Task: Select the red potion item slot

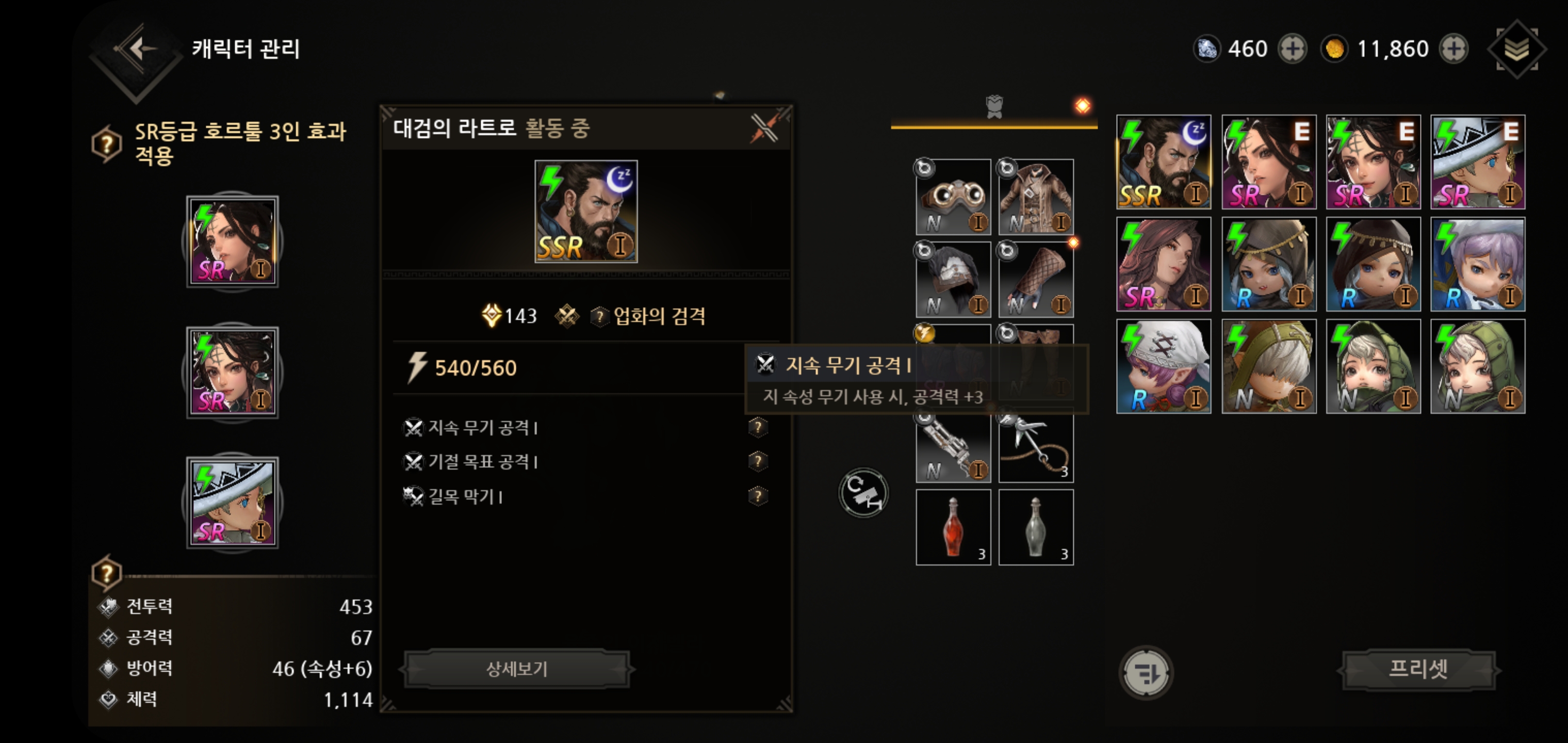Action: (x=953, y=527)
